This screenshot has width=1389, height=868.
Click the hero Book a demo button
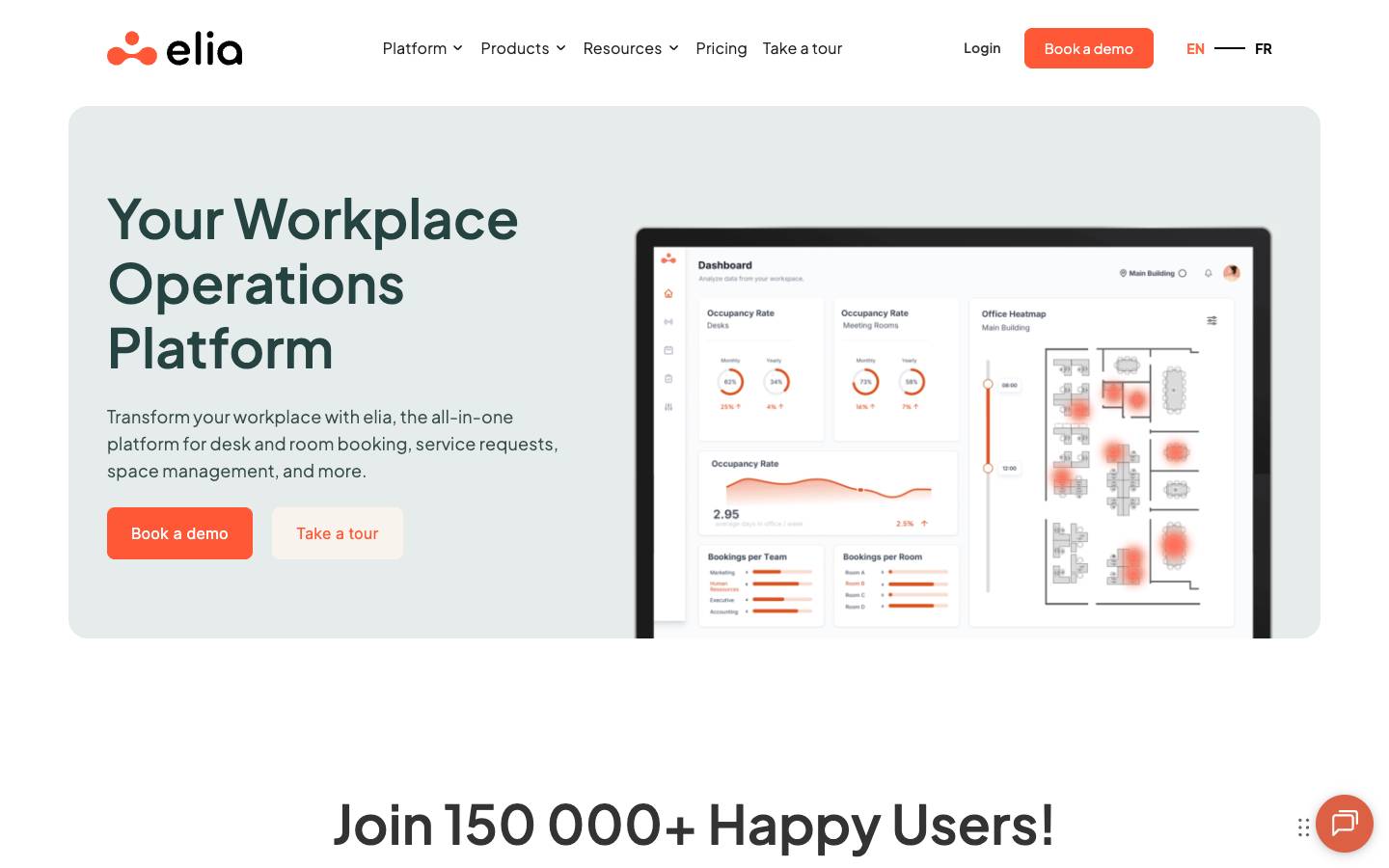coord(179,533)
